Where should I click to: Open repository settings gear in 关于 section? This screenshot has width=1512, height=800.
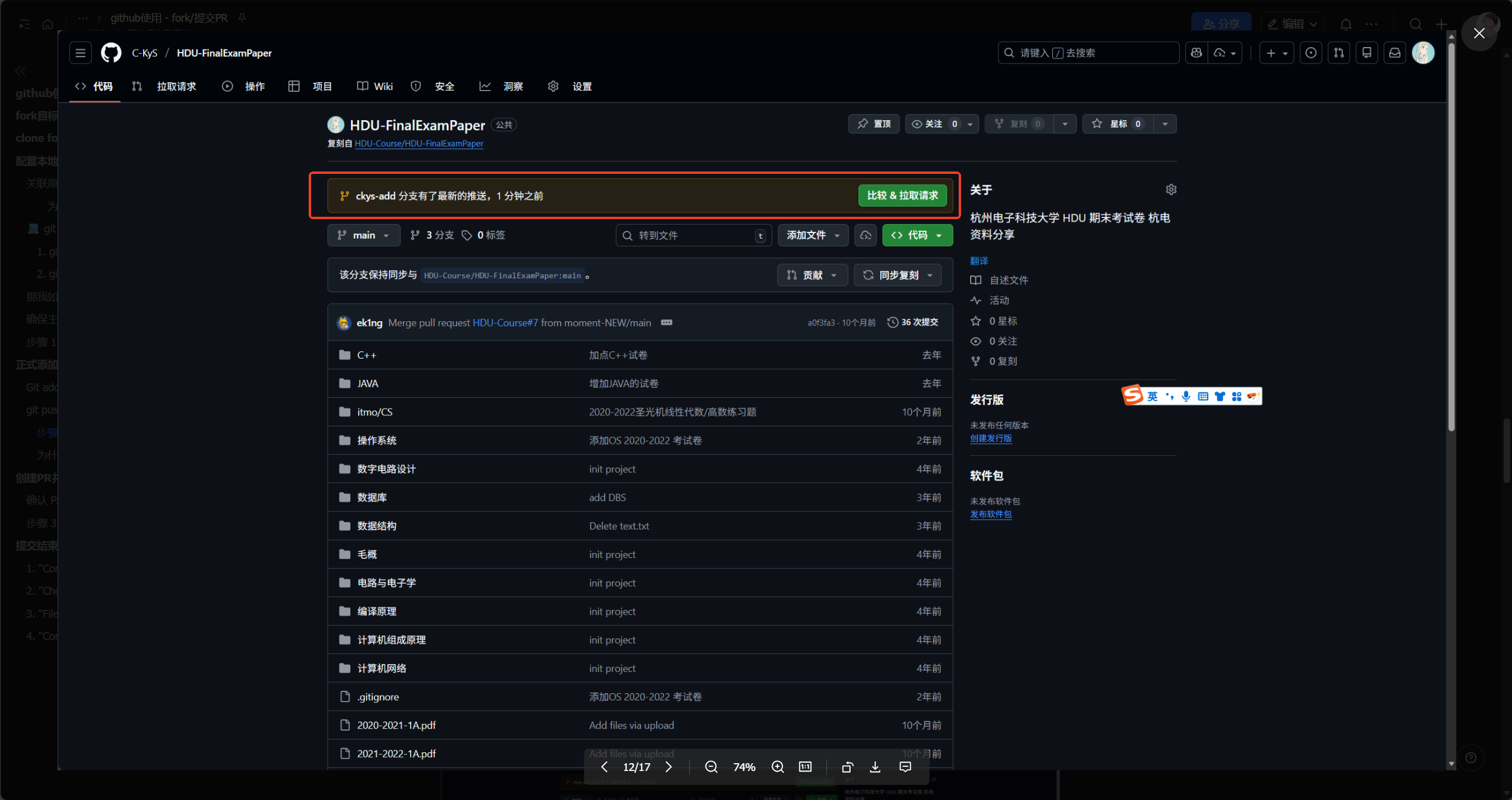(1171, 189)
